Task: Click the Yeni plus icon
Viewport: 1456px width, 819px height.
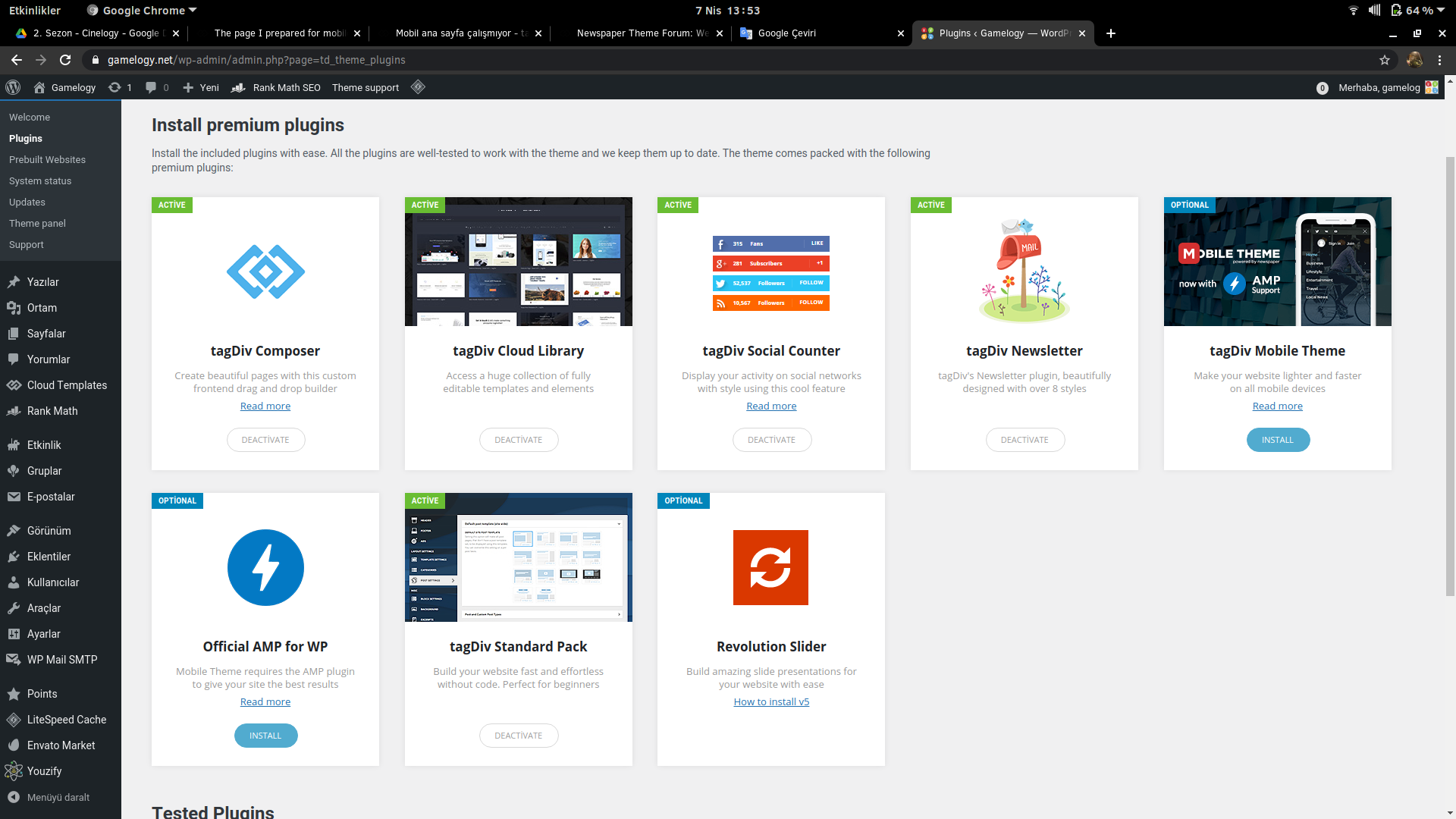Action: click(x=188, y=87)
